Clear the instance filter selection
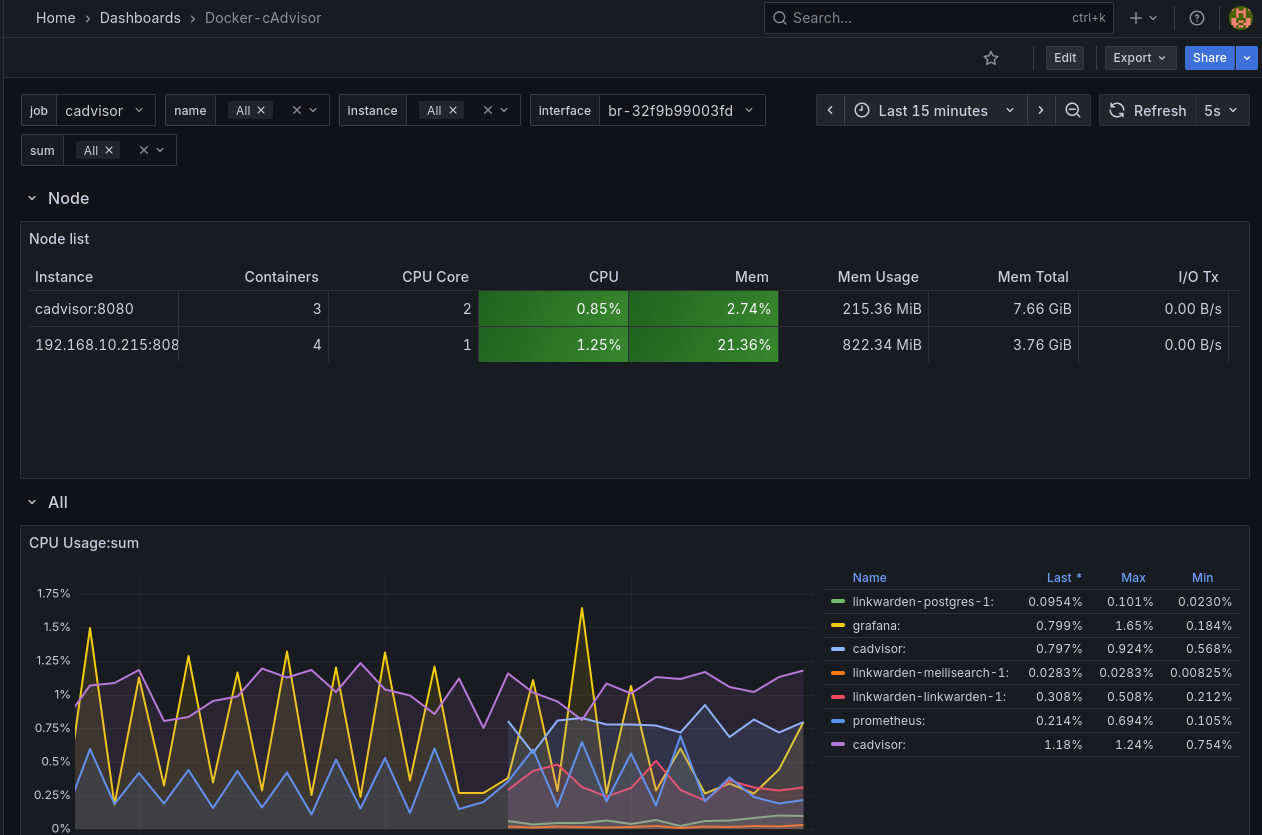The height and width of the screenshot is (835, 1262). click(488, 110)
